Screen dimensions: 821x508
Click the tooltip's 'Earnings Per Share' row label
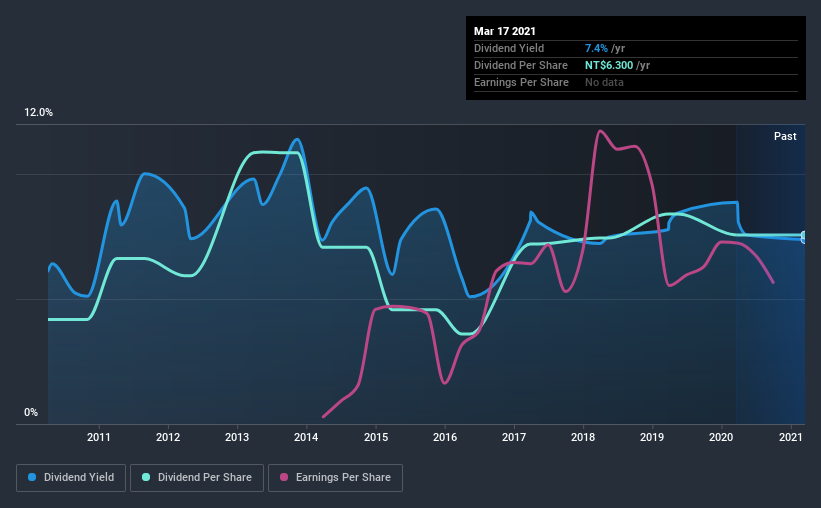pyautogui.click(x=521, y=82)
